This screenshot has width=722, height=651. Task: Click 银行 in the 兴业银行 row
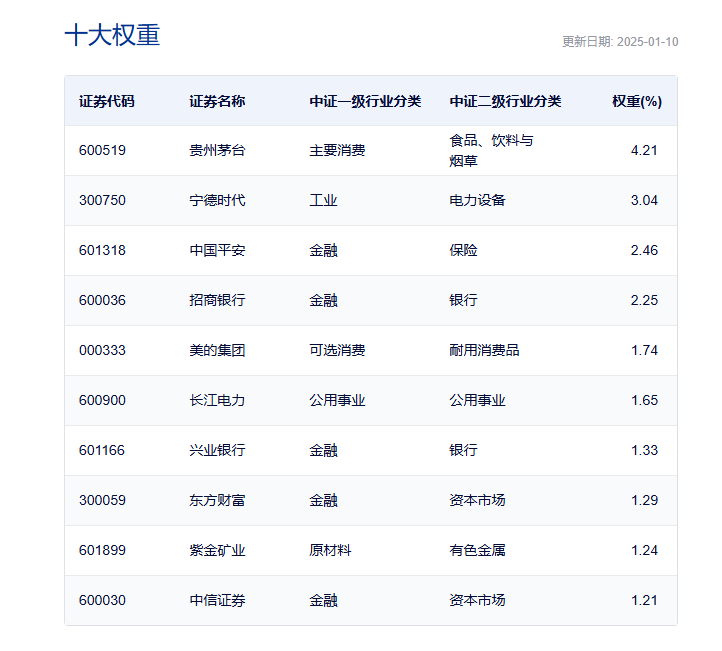[x=463, y=450]
